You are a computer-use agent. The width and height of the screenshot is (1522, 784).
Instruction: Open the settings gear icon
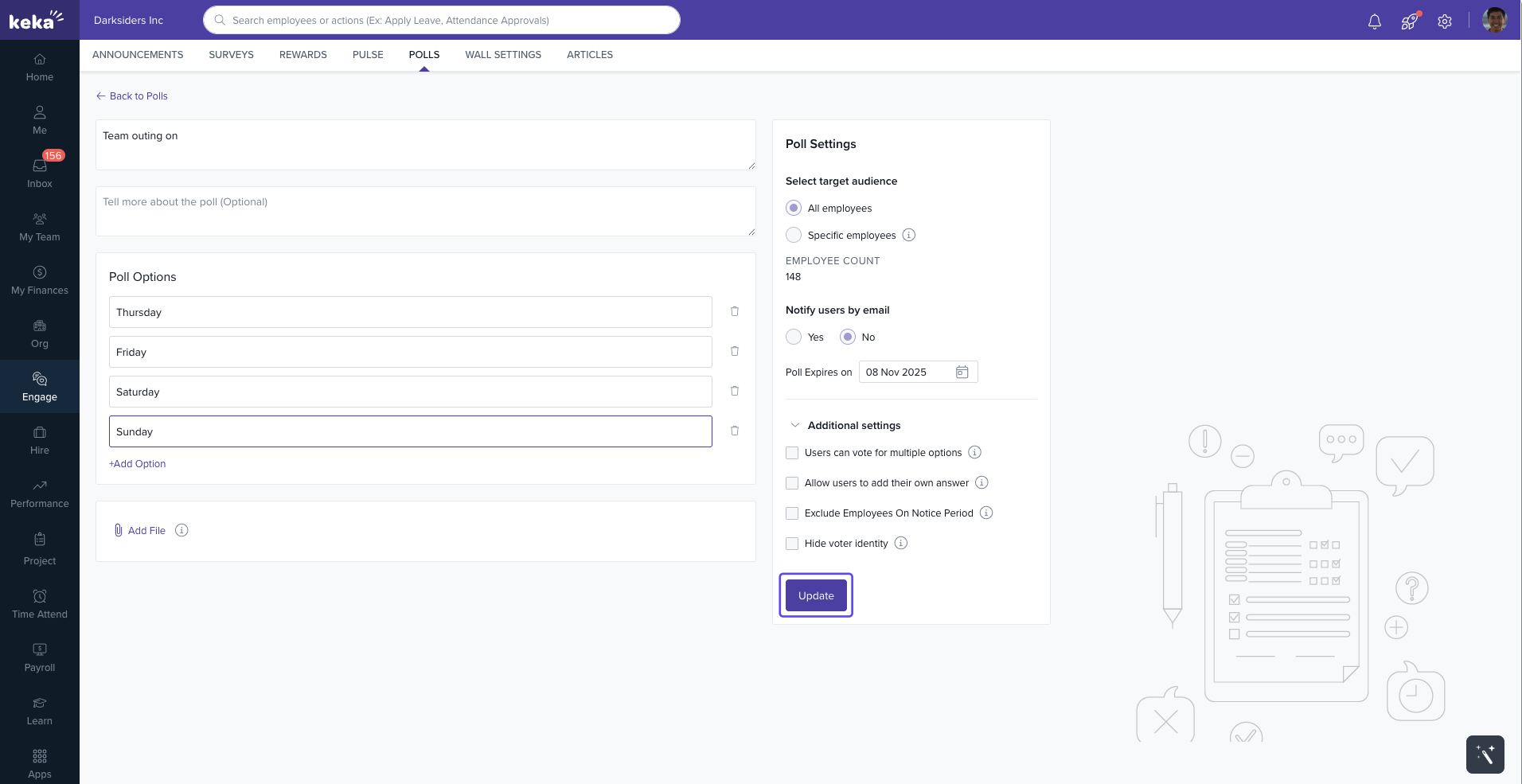[1445, 21]
